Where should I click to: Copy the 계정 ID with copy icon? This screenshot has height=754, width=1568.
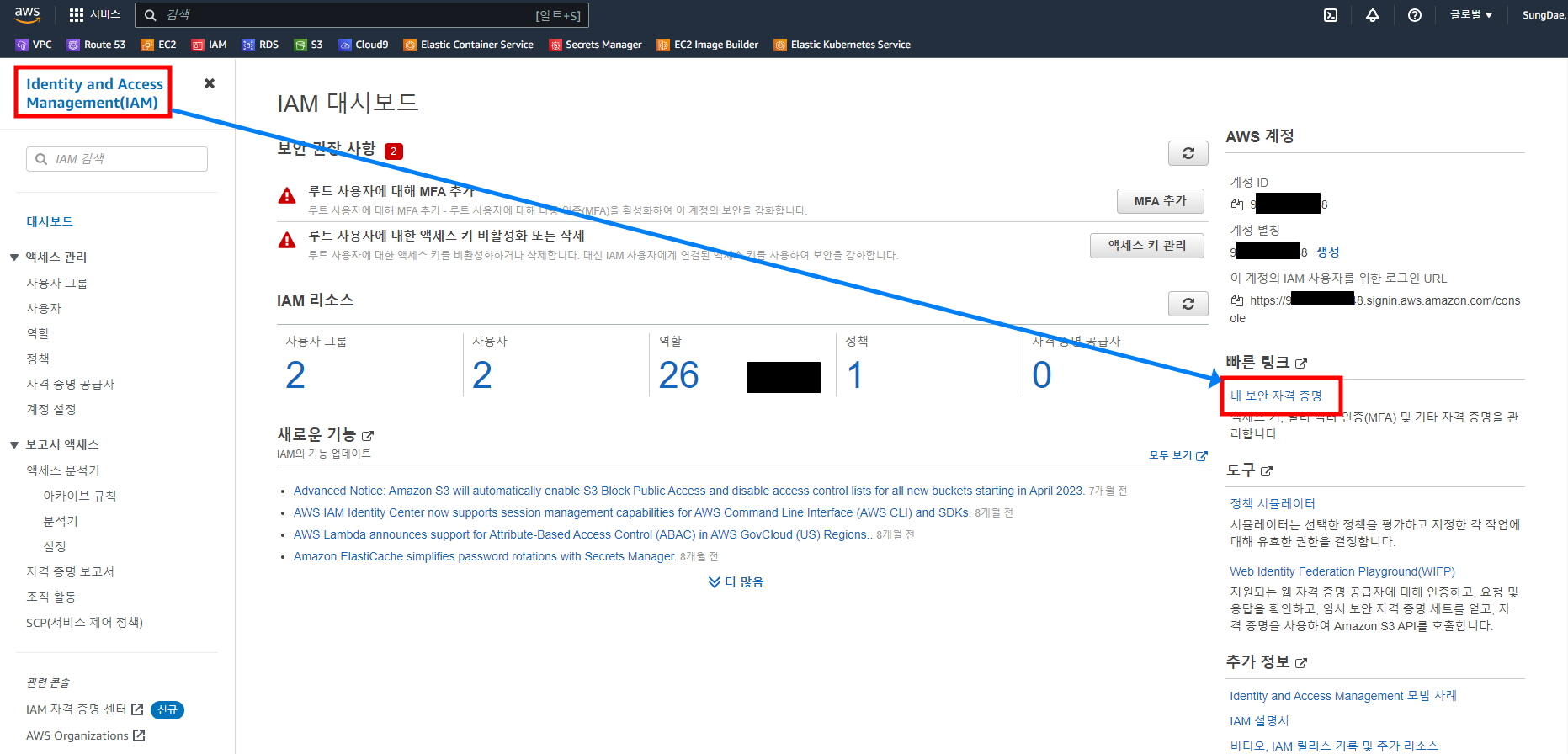pyautogui.click(x=1237, y=204)
